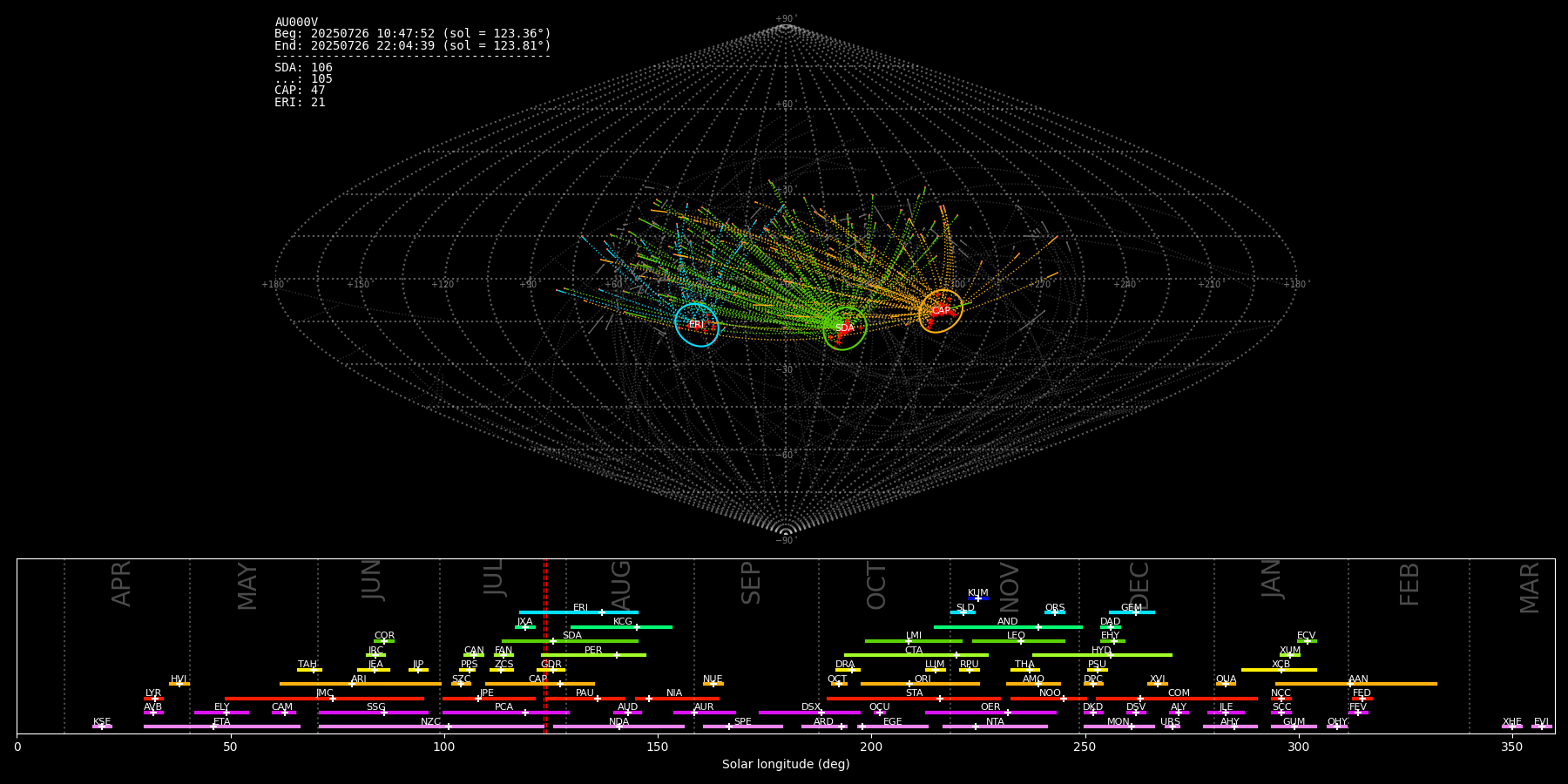Click the NTA shower bar in timeline
The image size is (1568, 784).
tap(995, 727)
